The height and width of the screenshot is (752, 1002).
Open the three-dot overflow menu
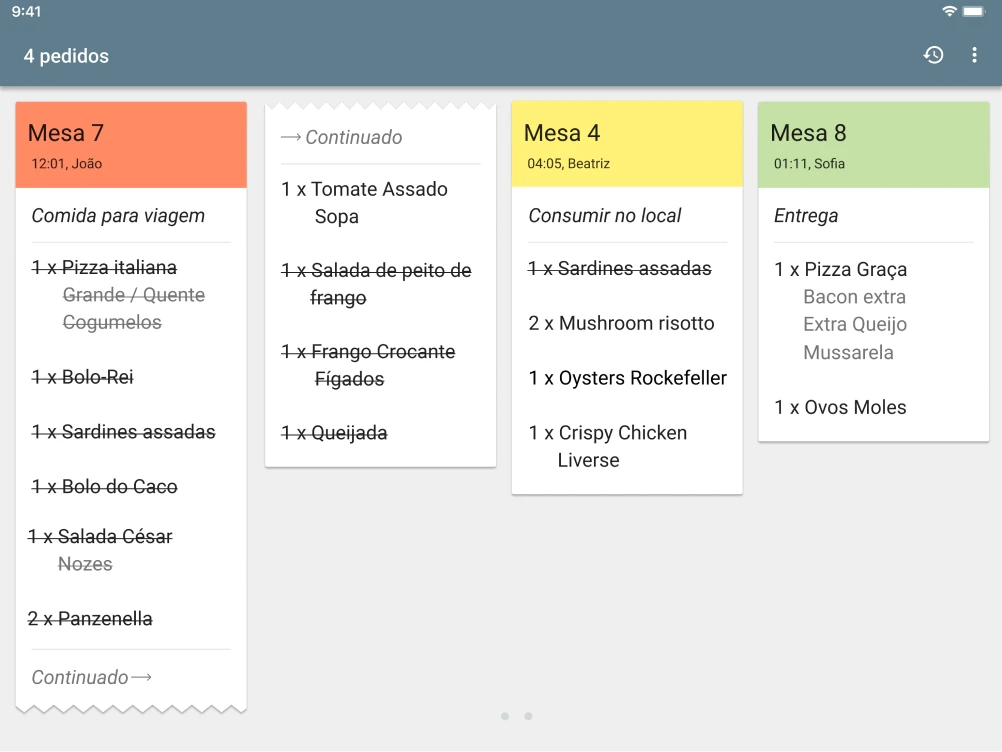pos(974,56)
